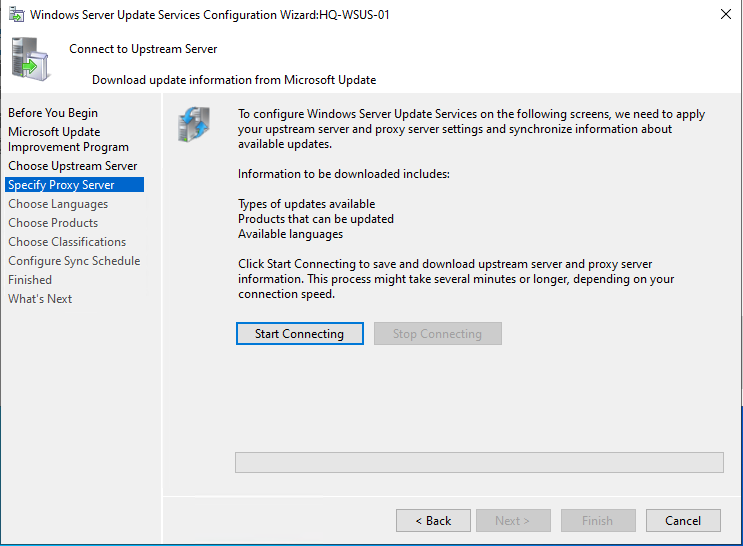
Task: Go to the Configure Sync Schedule step
Action: [x=74, y=261]
